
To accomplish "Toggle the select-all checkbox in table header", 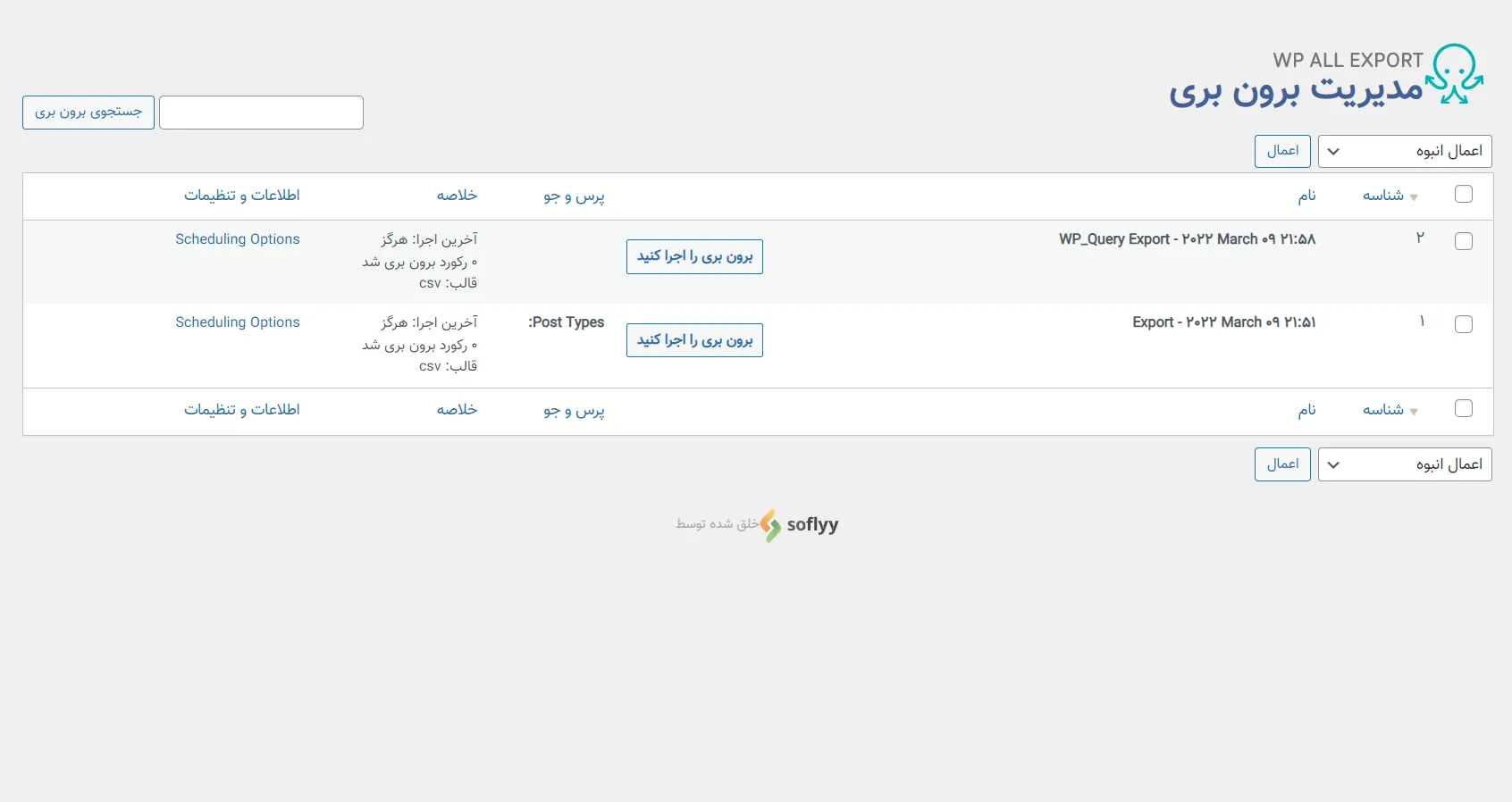I will [x=1464, y=195].
